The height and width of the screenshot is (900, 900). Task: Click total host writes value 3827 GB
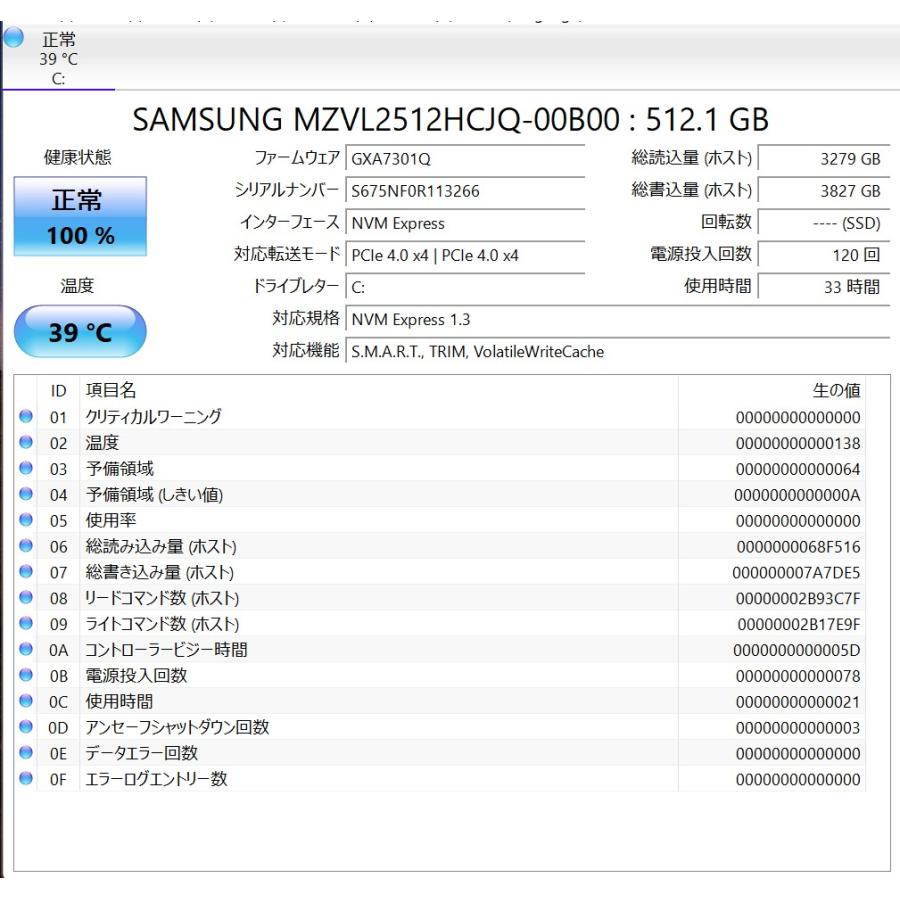(824, 191)
